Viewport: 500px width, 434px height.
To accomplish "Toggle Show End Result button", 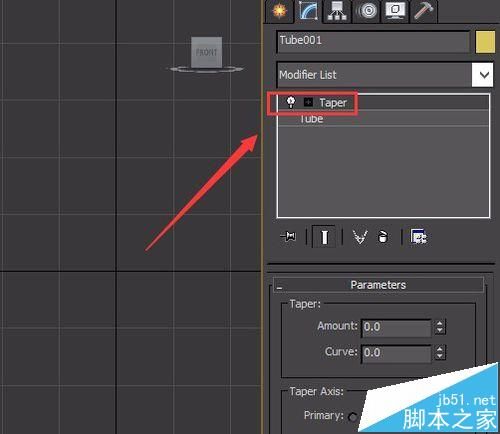I will tap(324, 237).
